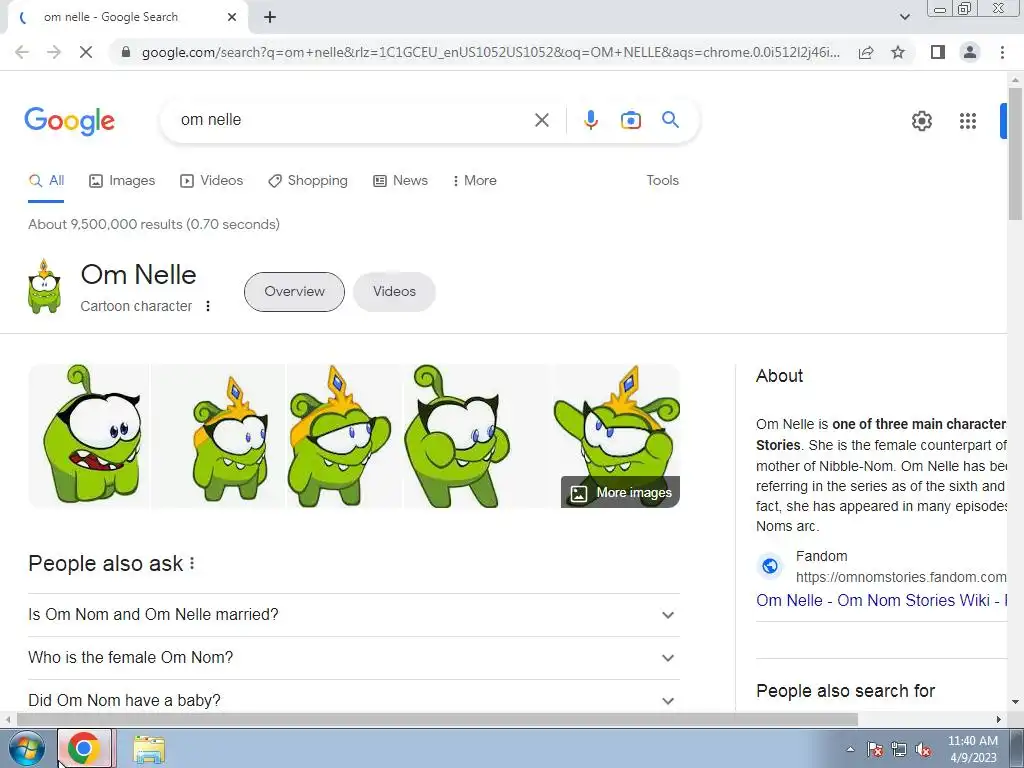The width and height of the screenshot is (1024, 768).
Task: Expand 'Who is the female Om Nom?'
Action: (x=354, y=658)
